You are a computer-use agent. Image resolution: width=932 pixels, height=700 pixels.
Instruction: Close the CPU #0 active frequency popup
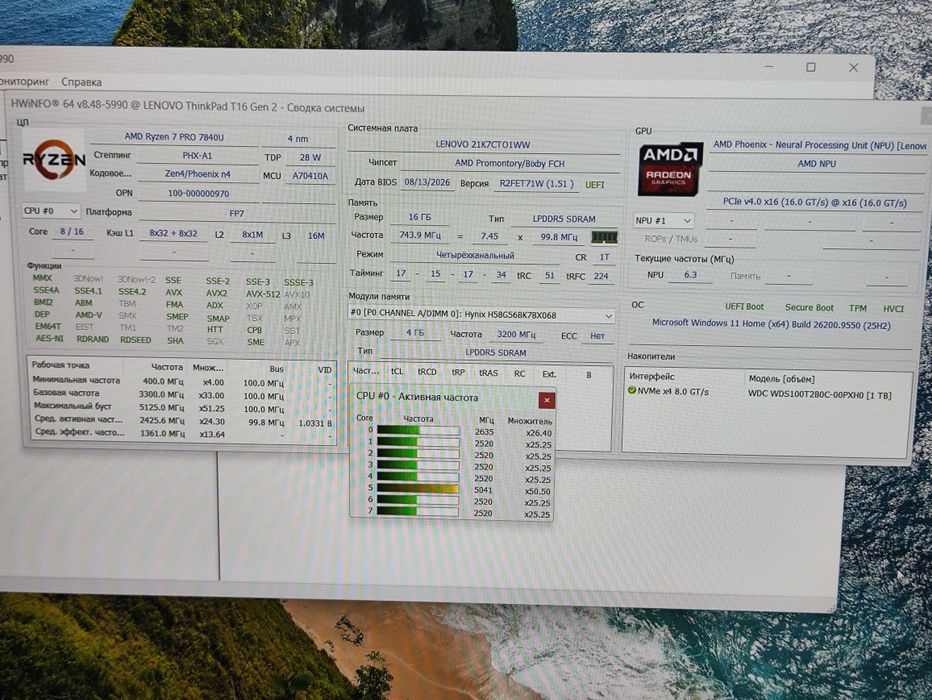tap(546, 401)
